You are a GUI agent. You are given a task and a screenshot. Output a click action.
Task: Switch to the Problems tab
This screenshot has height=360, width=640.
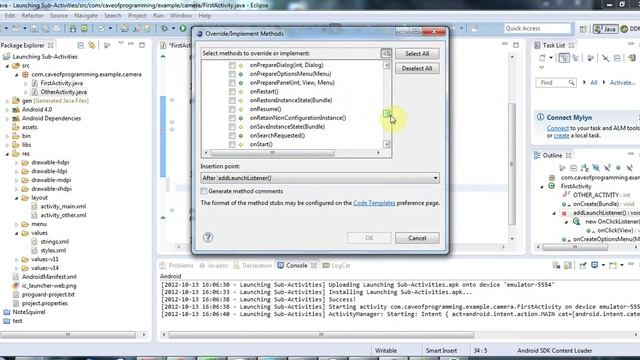pos(177,265)
